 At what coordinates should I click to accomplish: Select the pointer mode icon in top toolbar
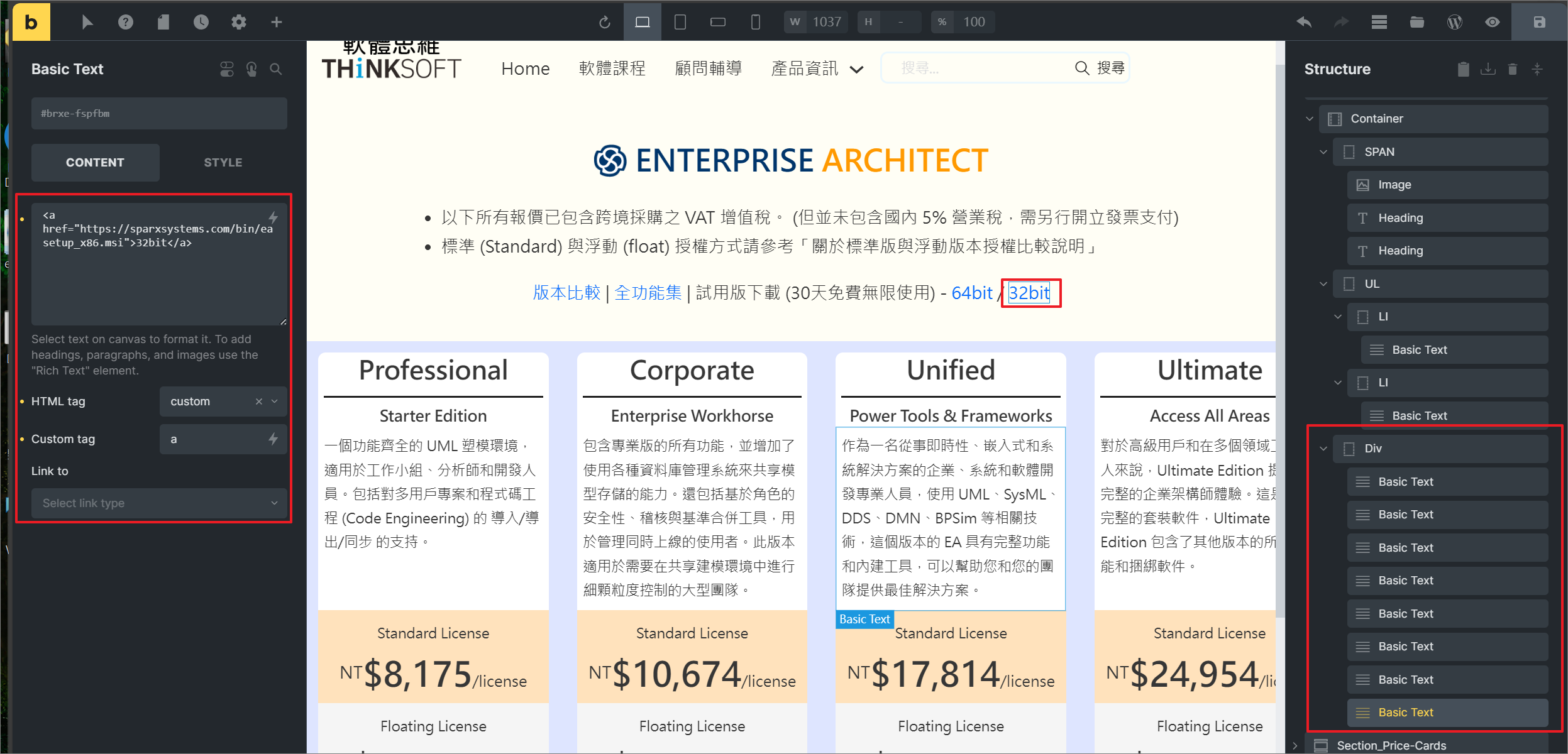click(87, 22)
